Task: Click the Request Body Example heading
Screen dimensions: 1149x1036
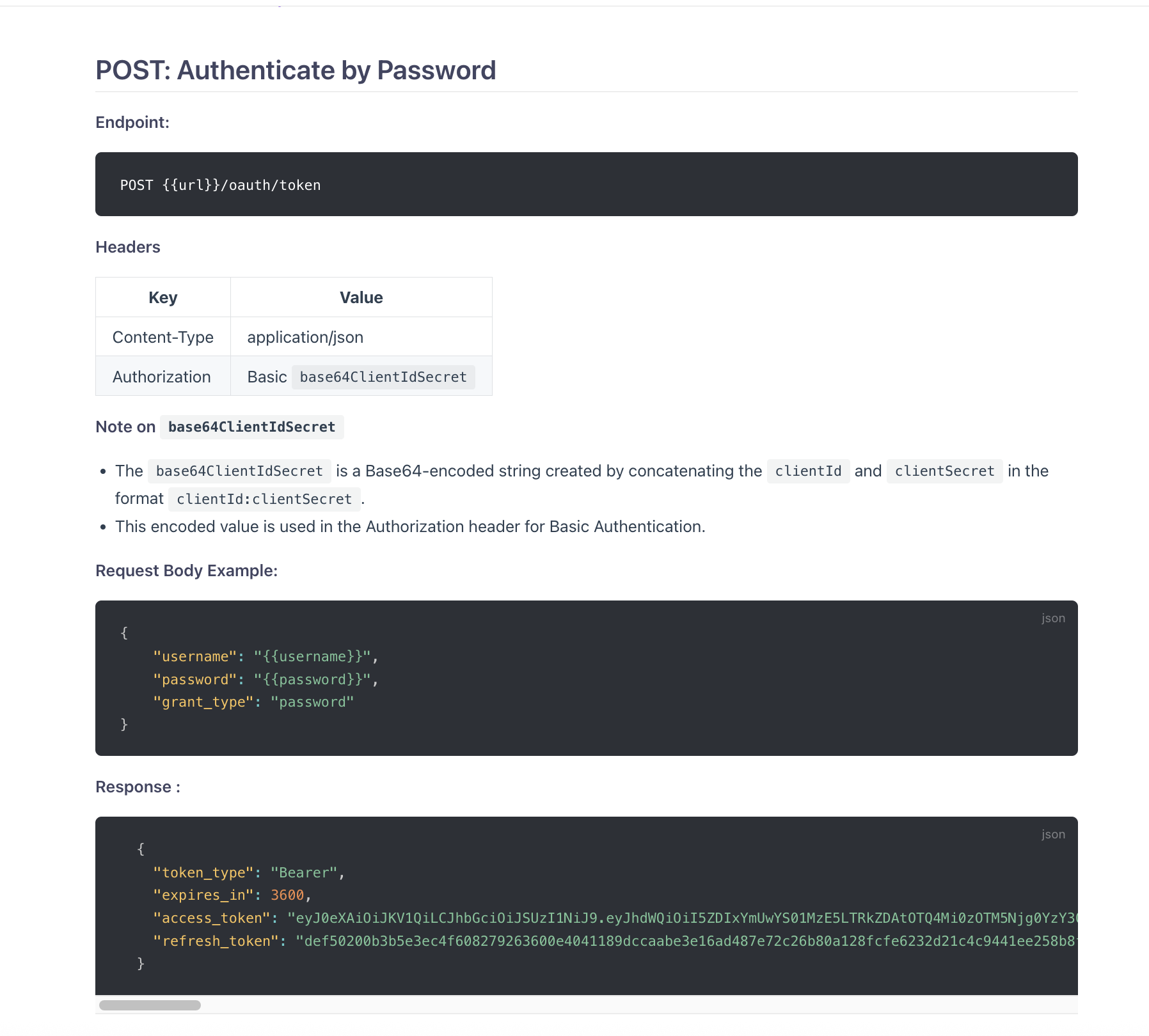Action: click(187, 570)
